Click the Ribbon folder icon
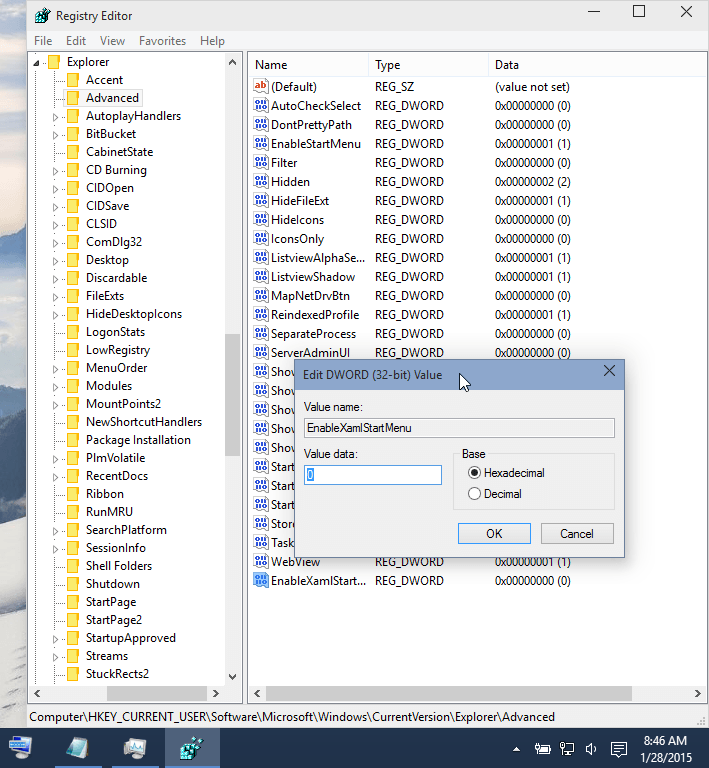The height and width of the screenshot is (768, 709). click(72, 494)
